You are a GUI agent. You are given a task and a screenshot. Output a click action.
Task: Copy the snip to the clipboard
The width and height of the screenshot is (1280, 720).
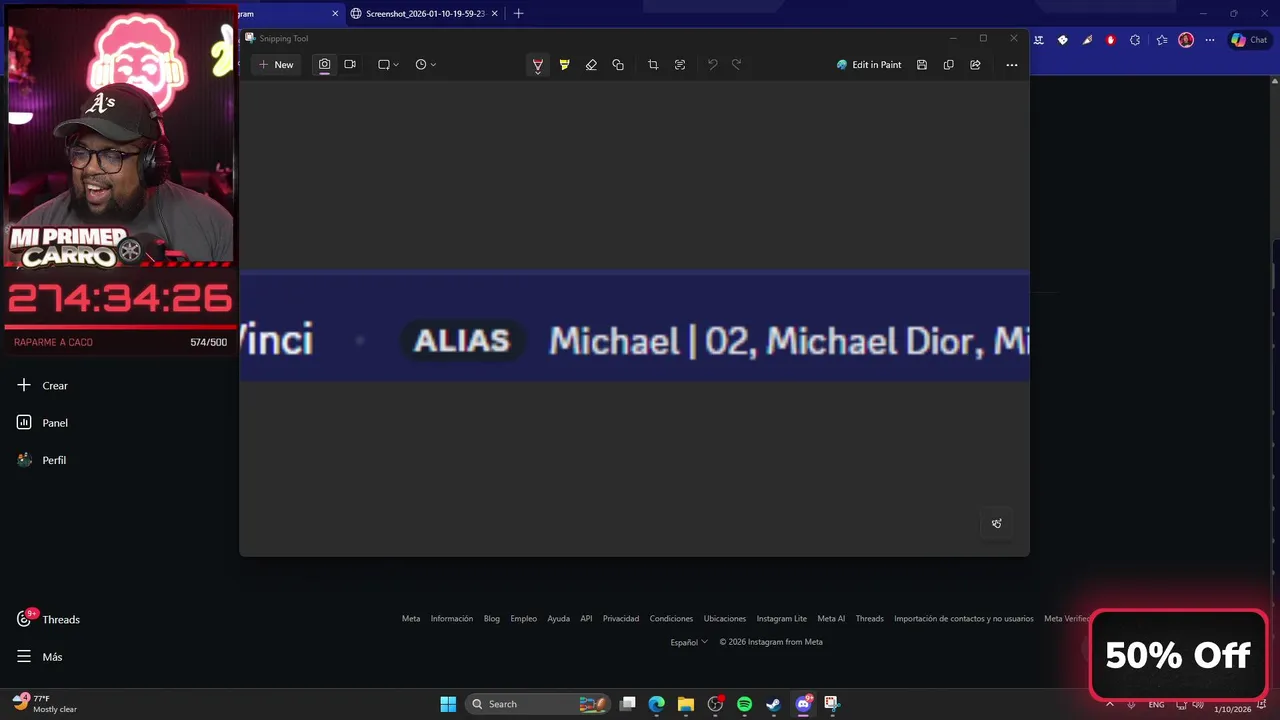949,65
